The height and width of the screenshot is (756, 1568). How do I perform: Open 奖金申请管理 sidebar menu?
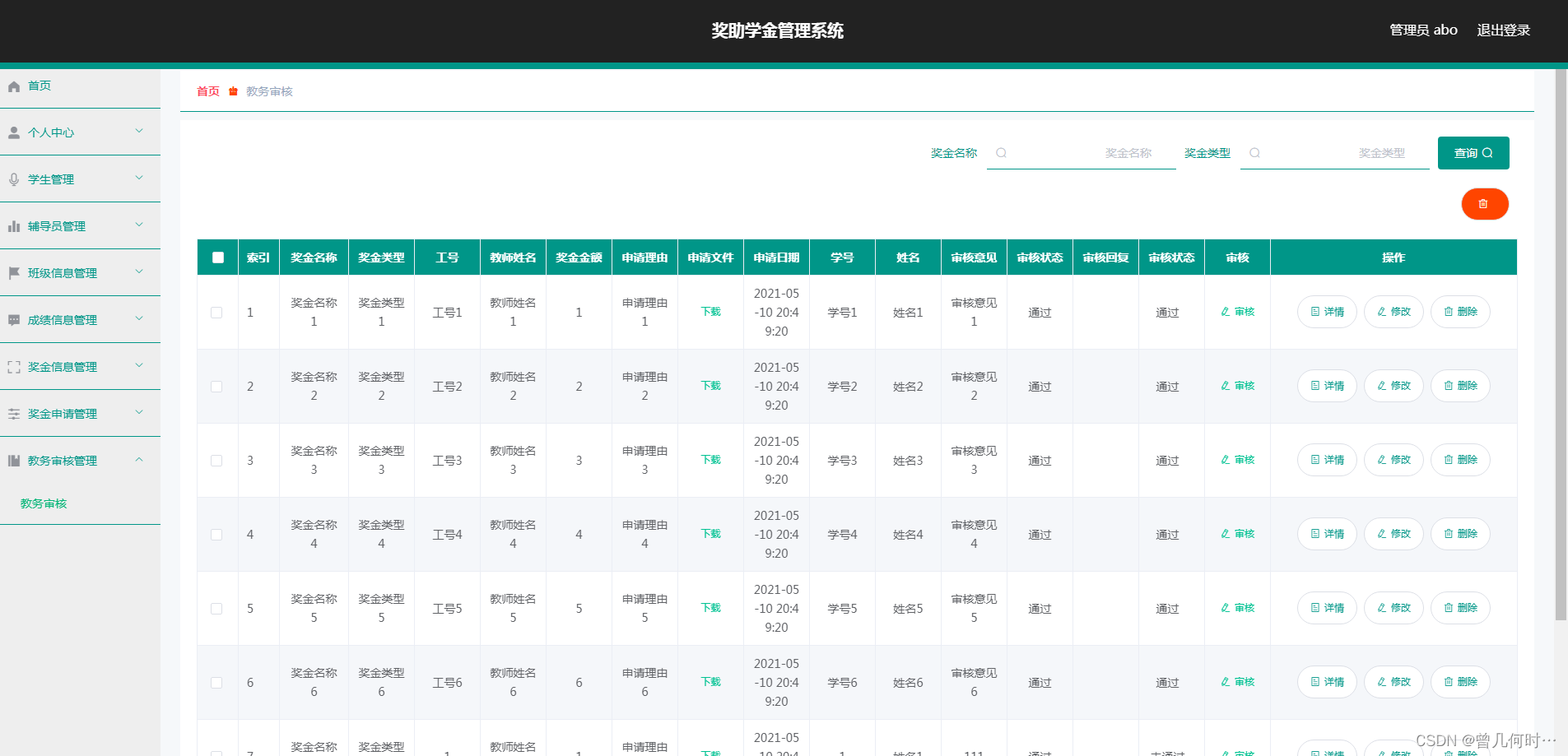click(80, 414)
